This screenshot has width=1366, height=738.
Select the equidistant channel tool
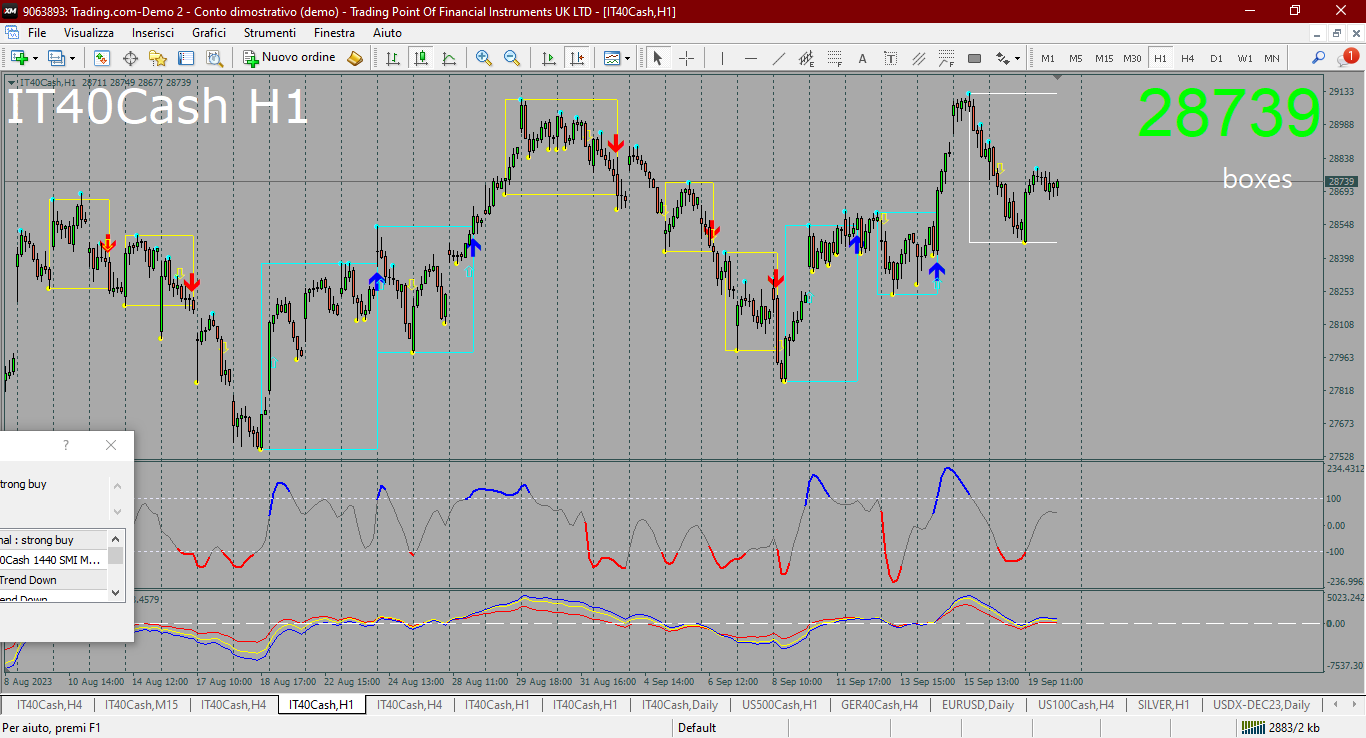pos(807,58)
